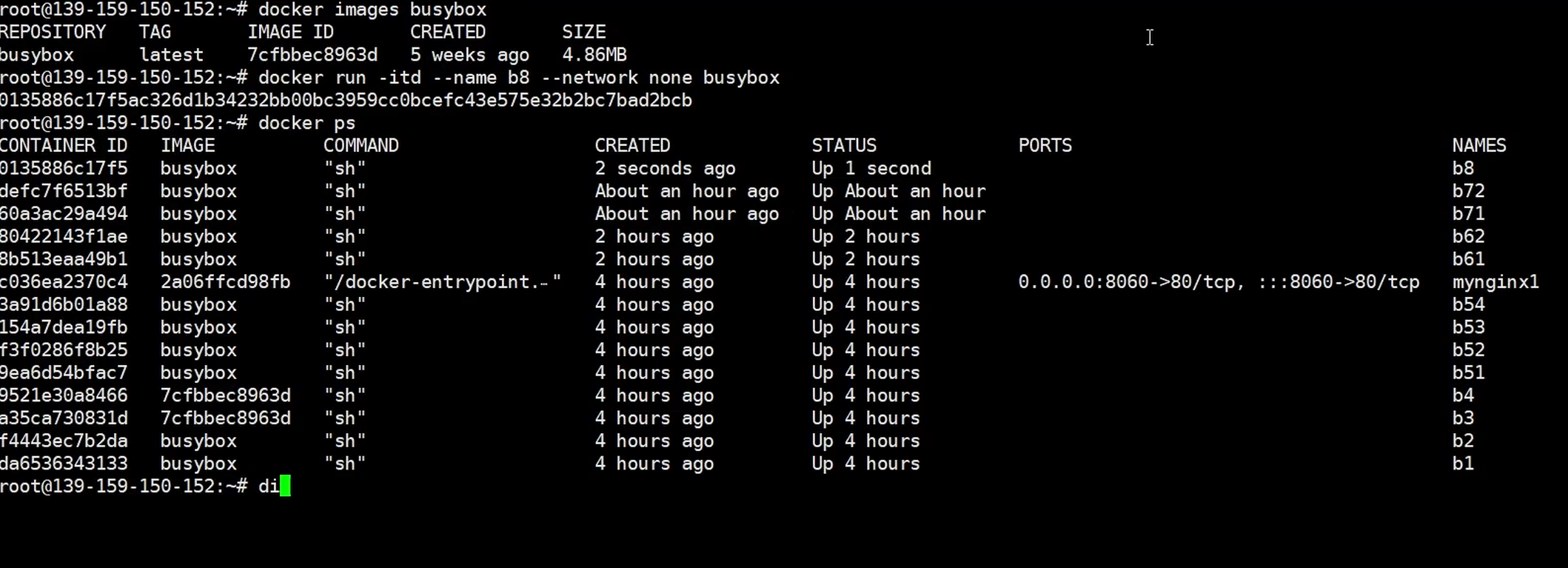Click the container name b3

1463,418
